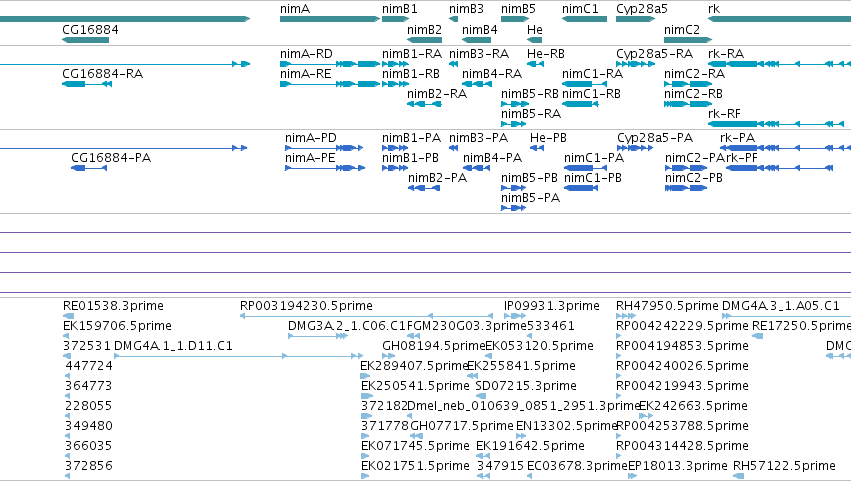Click the RP003194230.5prime EST label
This screenshot has height=481, width=851.
pyautogui.click(x=306, y=306)
